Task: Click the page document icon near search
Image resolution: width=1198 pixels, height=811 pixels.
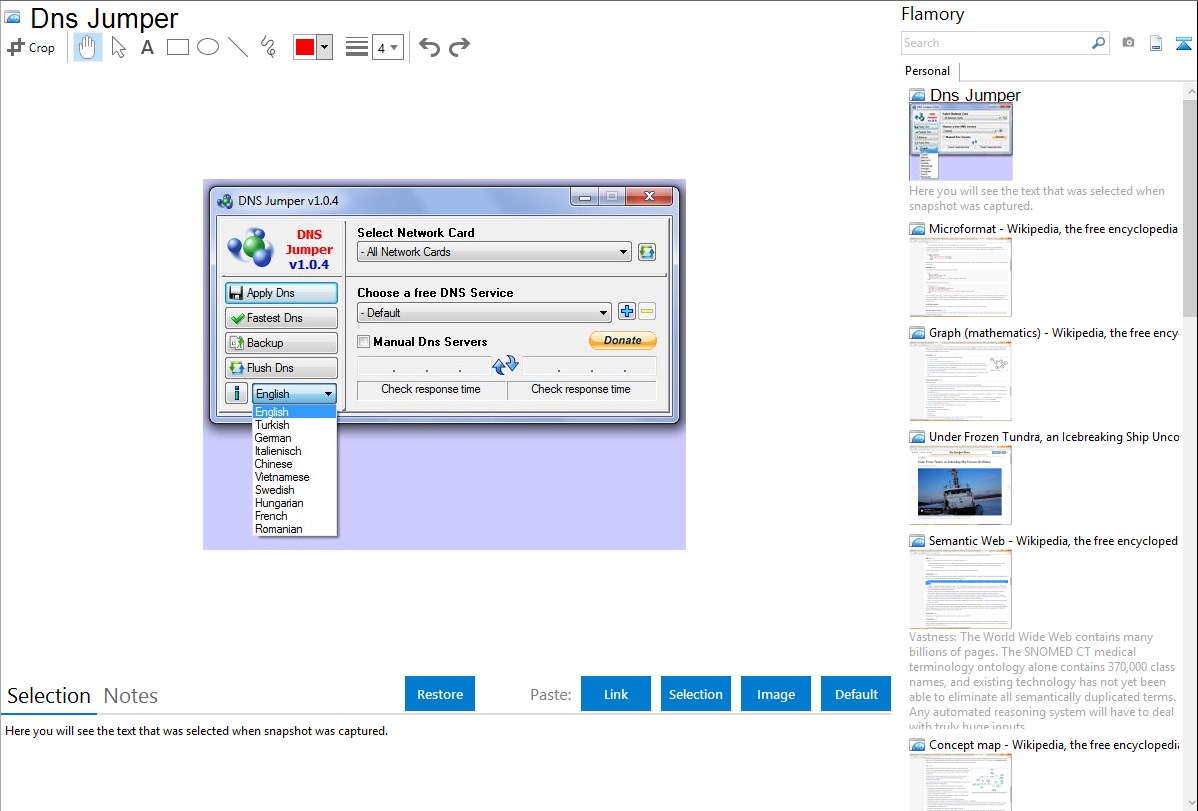Action: pos(1156,43)
